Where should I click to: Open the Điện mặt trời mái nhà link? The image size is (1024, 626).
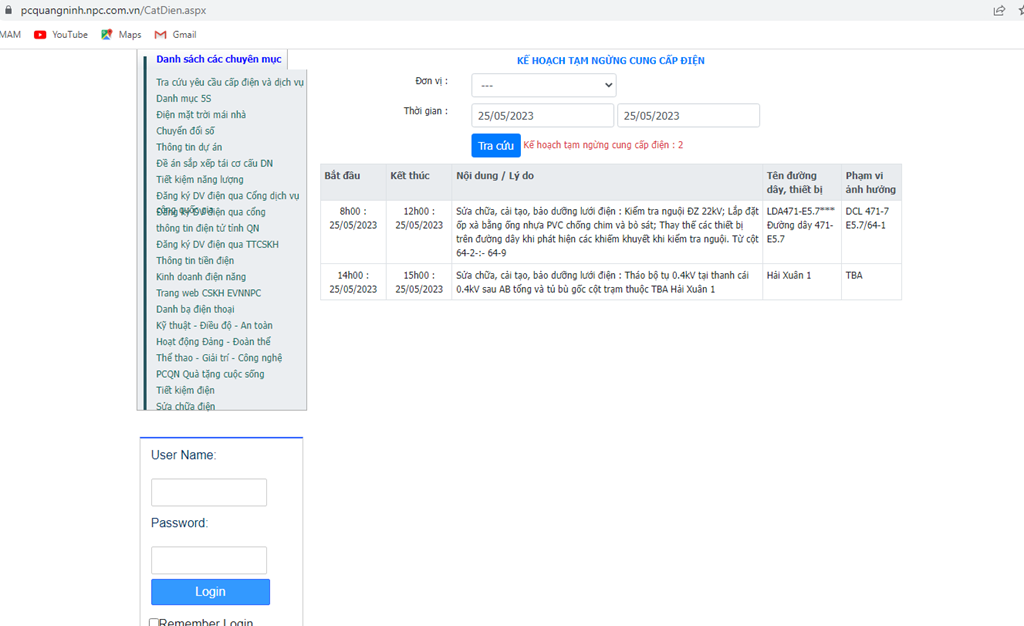[201, 115]
